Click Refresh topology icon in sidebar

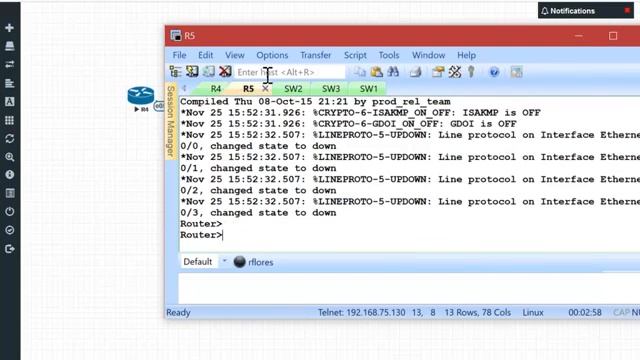point(9,138)
